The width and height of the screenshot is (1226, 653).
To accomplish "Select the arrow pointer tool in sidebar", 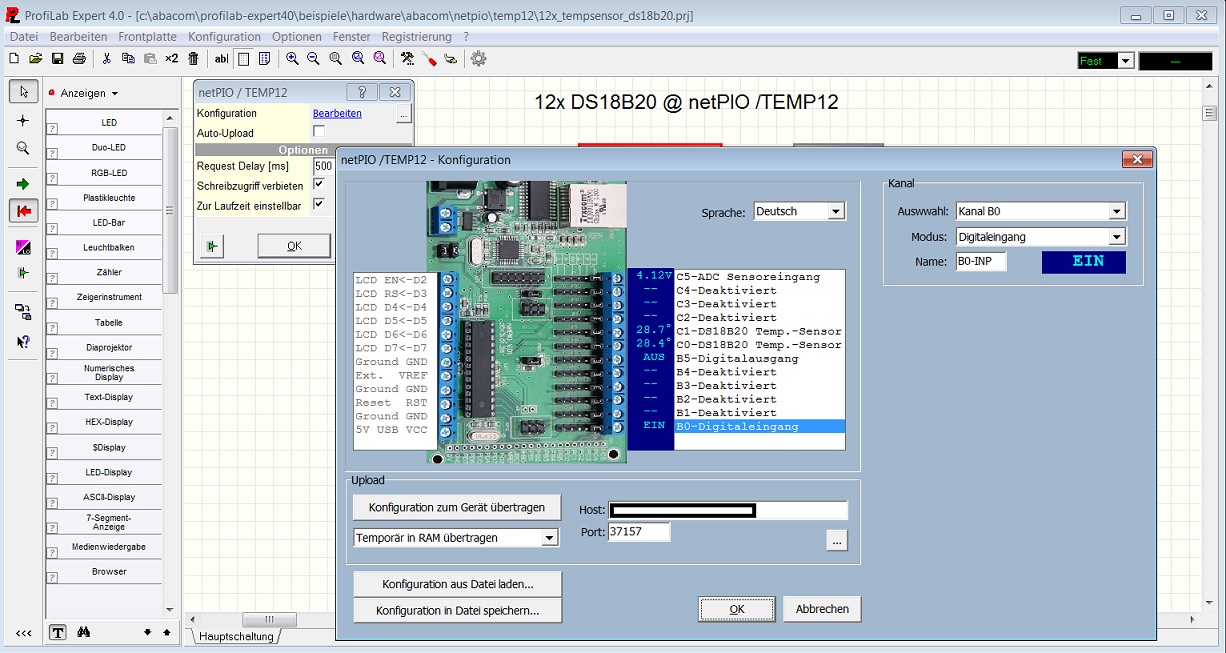I will [x=24, y=92].
